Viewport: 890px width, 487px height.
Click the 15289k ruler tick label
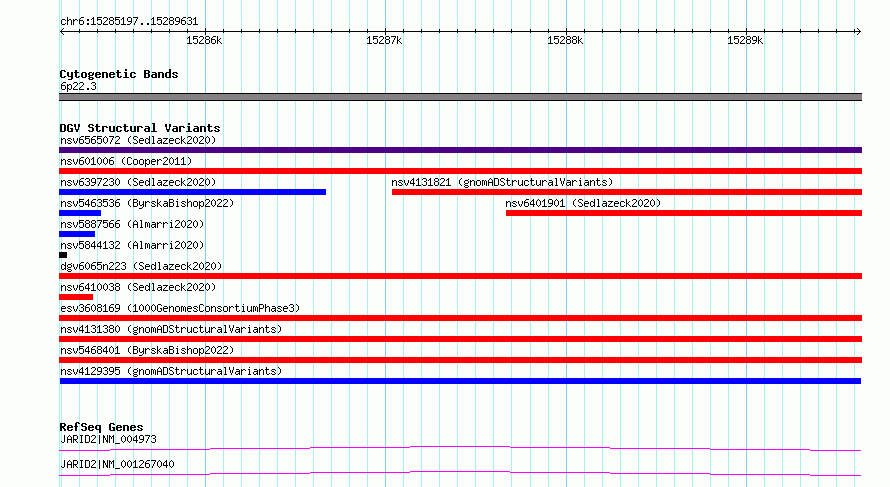[x=745, y=40]
